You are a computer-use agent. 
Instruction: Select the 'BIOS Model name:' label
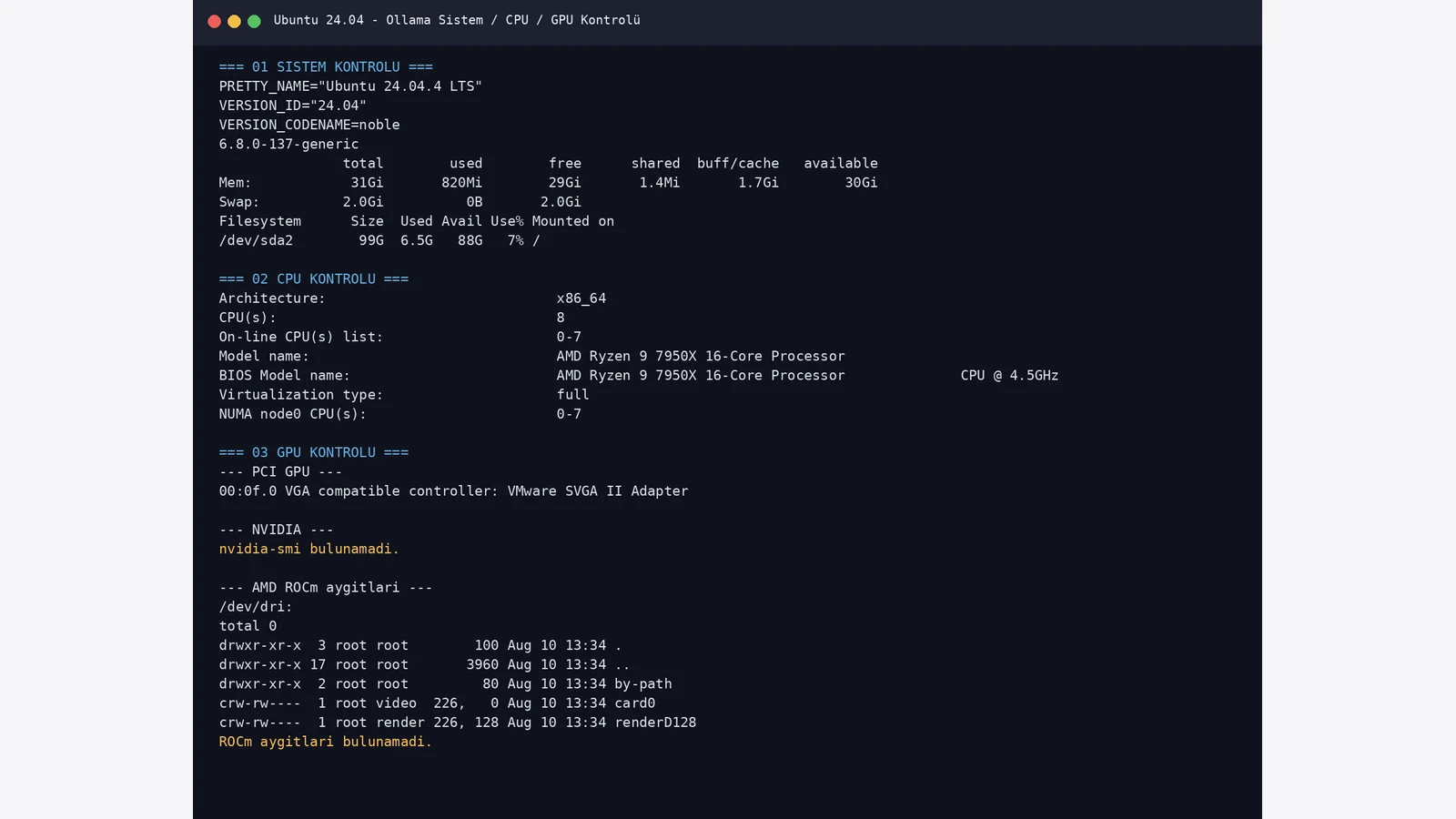click(x=285, y=375)
